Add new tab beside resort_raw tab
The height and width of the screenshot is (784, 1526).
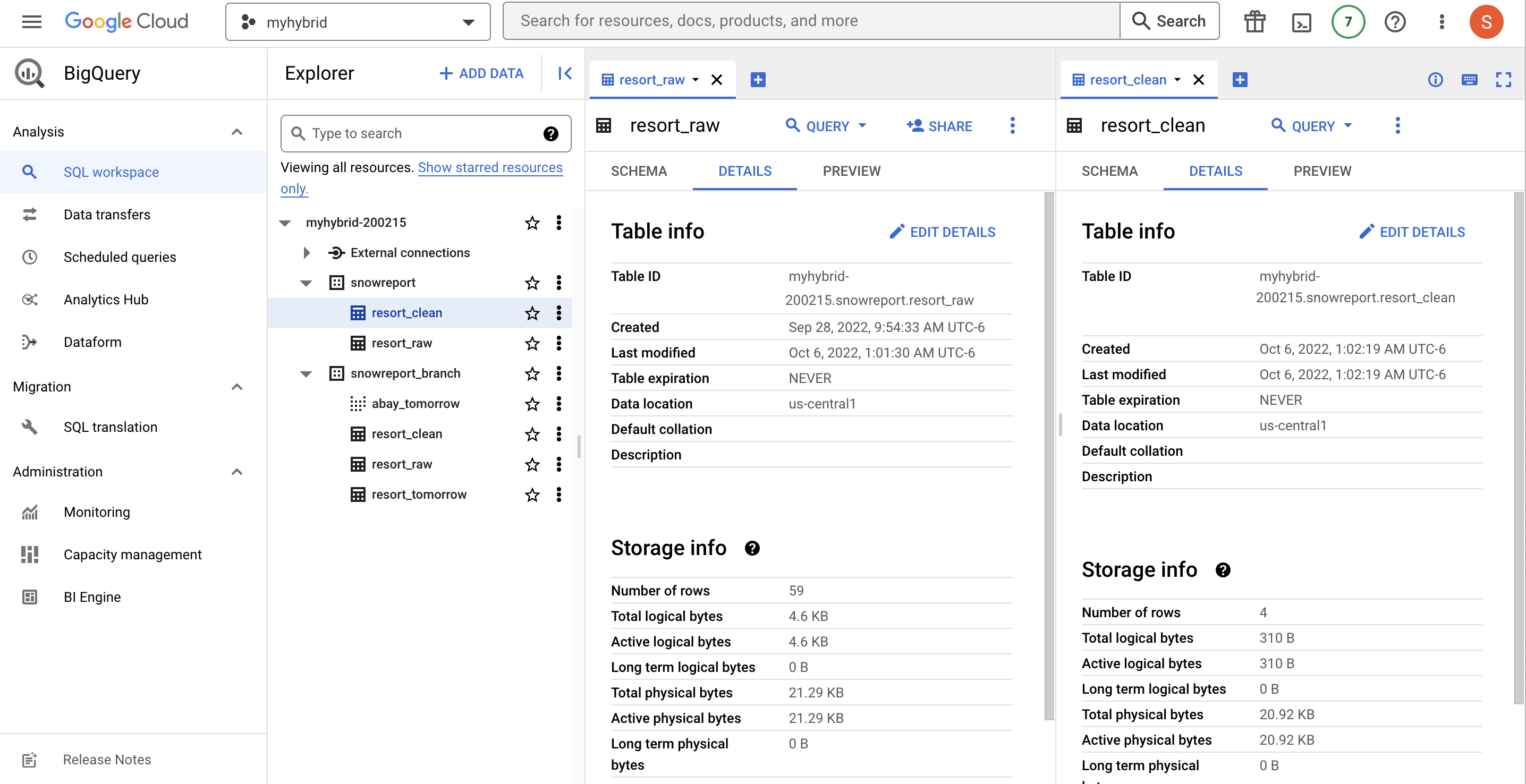pos(758,79)
